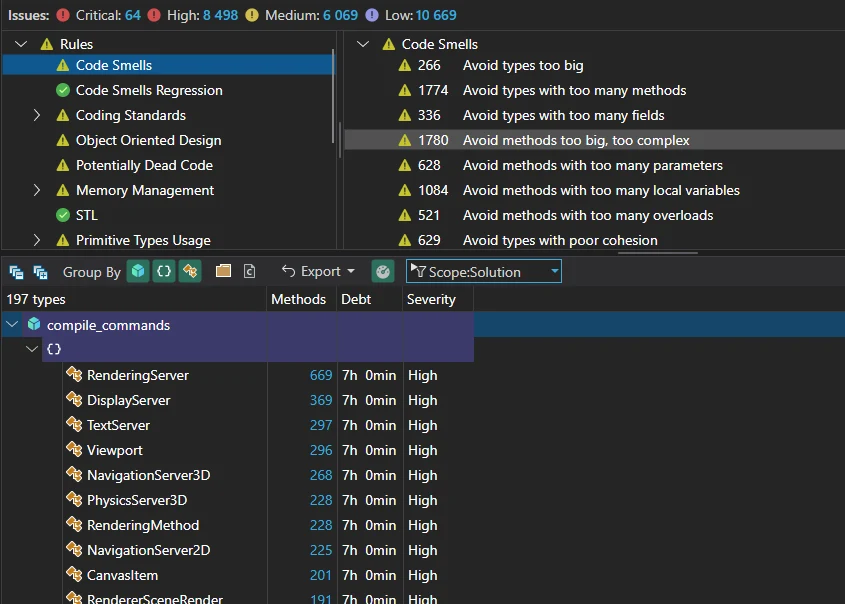Toggle the green debt gauge button

383,271
